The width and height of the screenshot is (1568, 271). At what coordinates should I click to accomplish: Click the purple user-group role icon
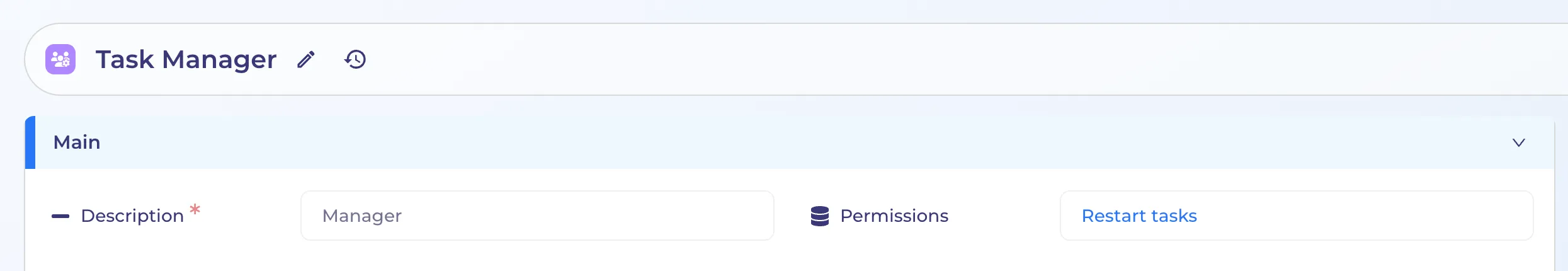(60, 60)
